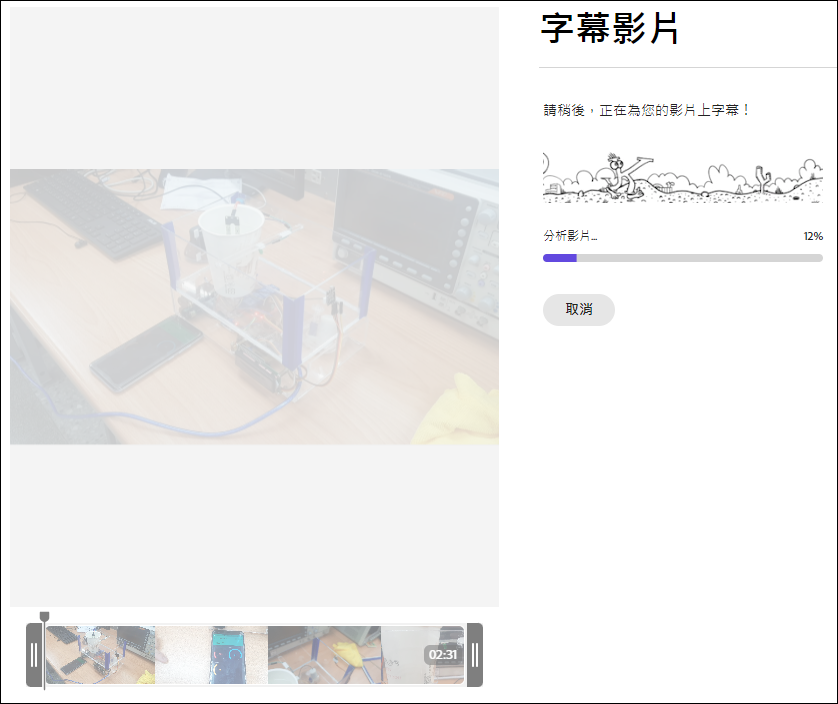
Task: Click the video preview frame
Action: pos(254,307)
